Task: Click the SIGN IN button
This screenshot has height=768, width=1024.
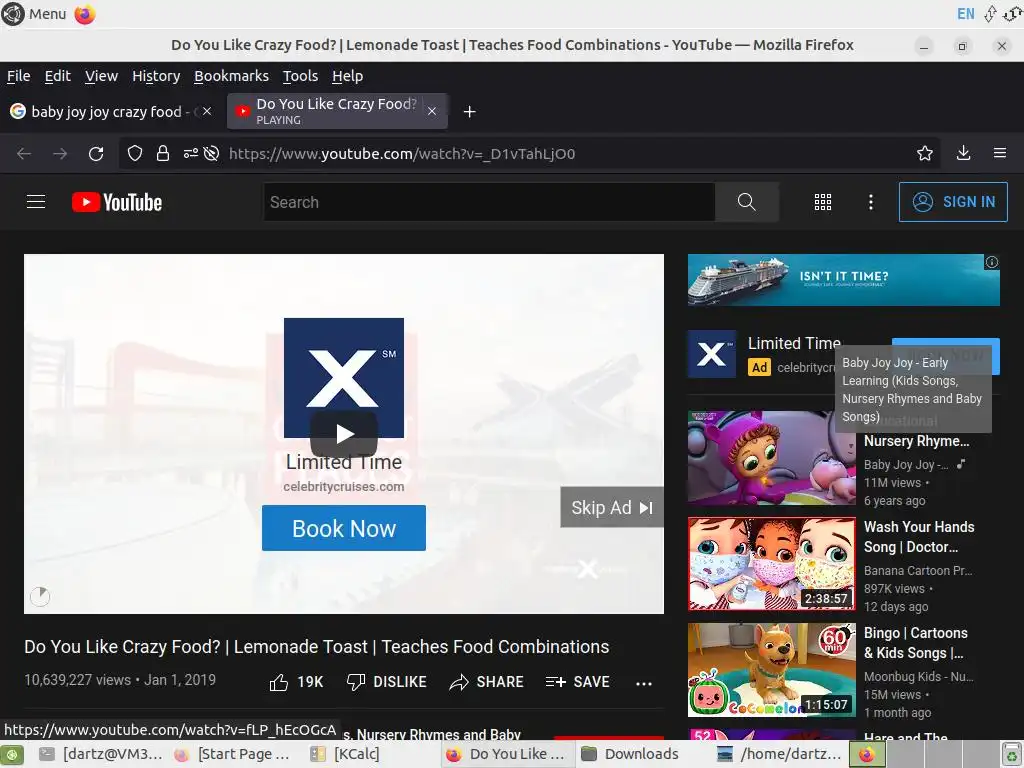Action: (953, 202)
